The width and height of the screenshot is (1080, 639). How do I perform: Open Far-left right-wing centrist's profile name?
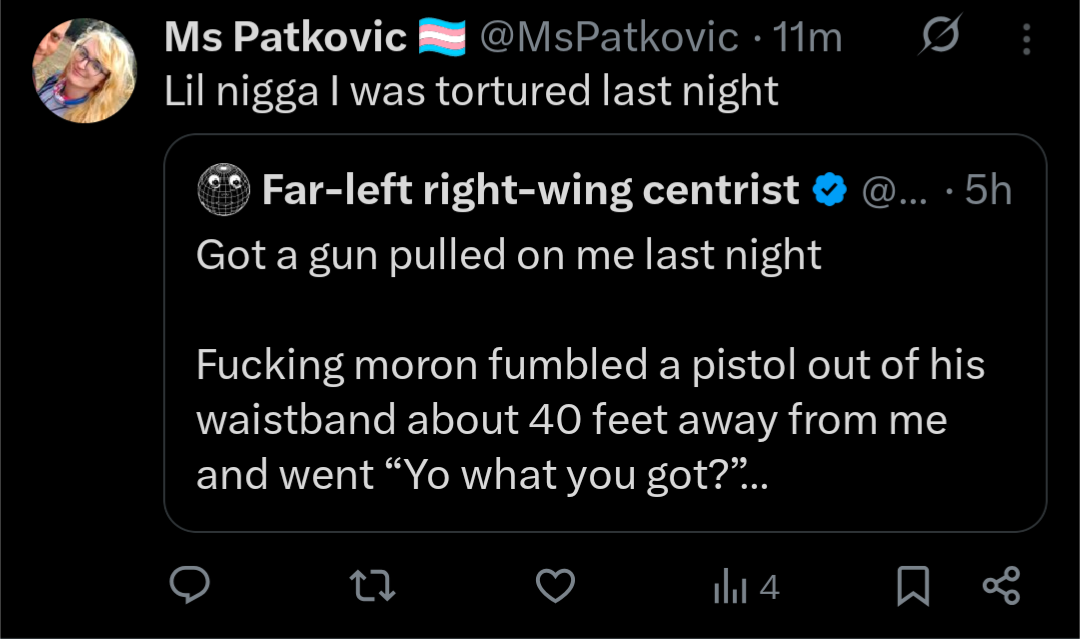530,190
